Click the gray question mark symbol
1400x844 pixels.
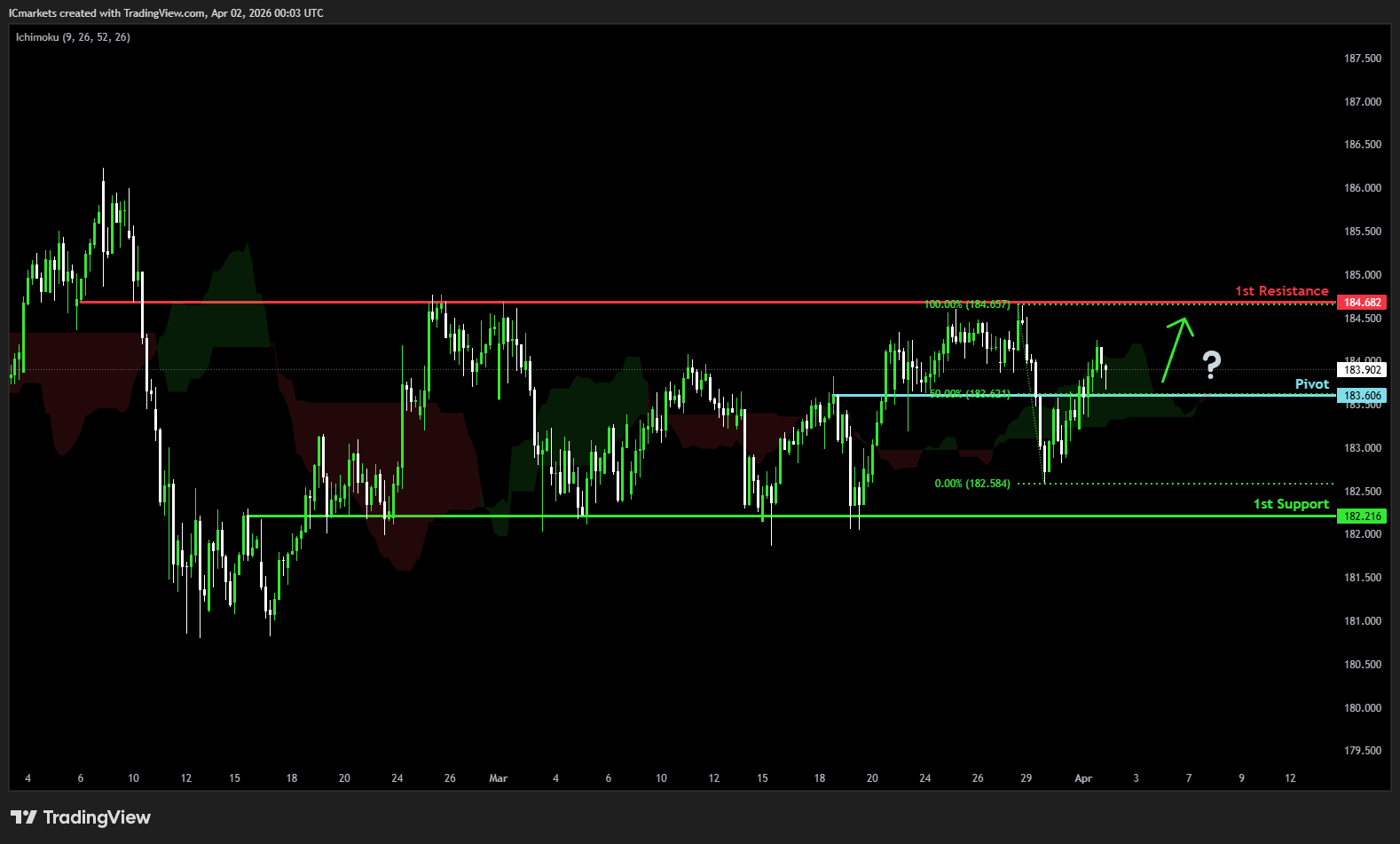click(1211, 364)
